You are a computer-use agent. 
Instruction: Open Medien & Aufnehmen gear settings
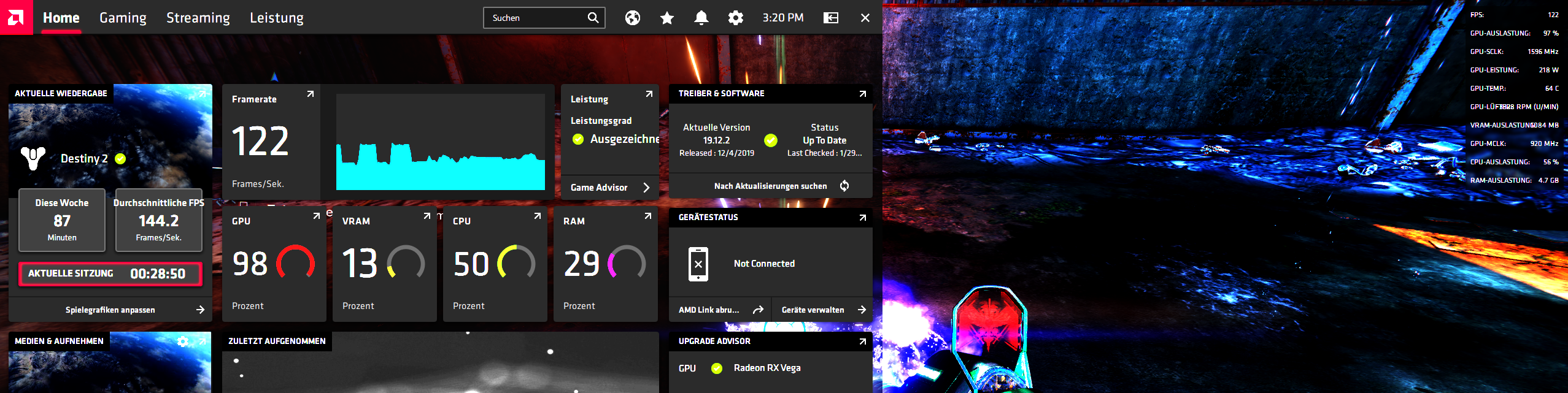pyautogui.click(x=183, y=341)
